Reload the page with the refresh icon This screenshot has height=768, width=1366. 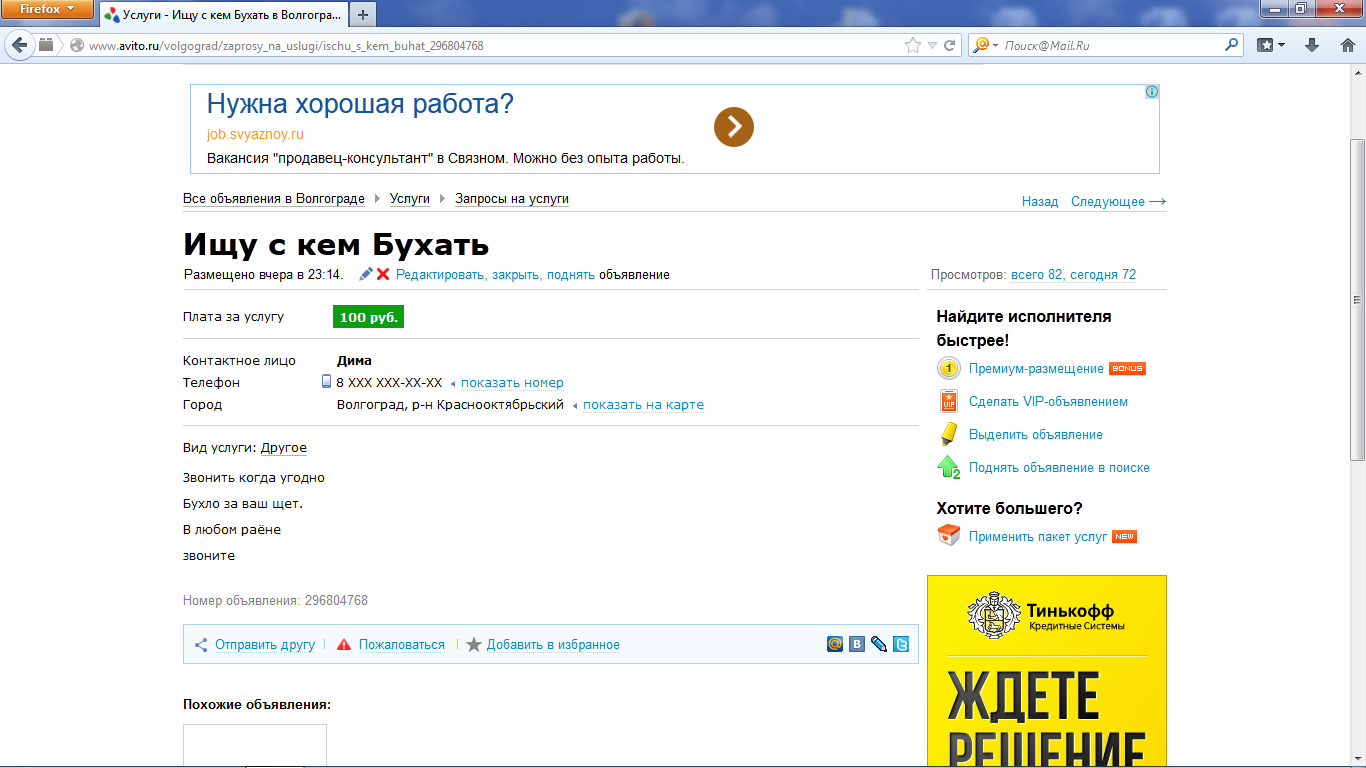coord(949,45)
